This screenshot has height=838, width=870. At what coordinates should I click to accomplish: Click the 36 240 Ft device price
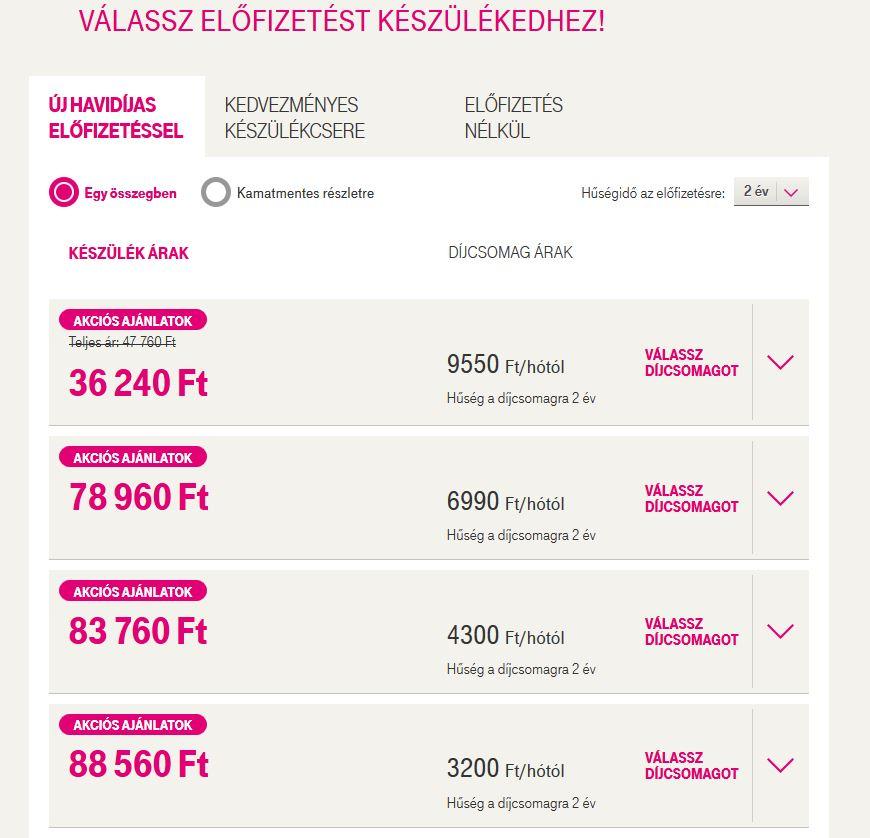click(x=138, y=383)
